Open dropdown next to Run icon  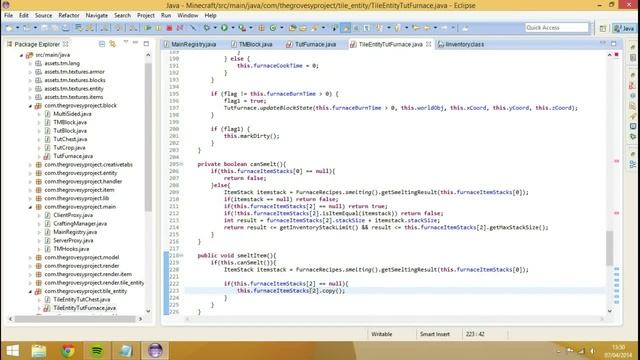(x=233, y=28)
